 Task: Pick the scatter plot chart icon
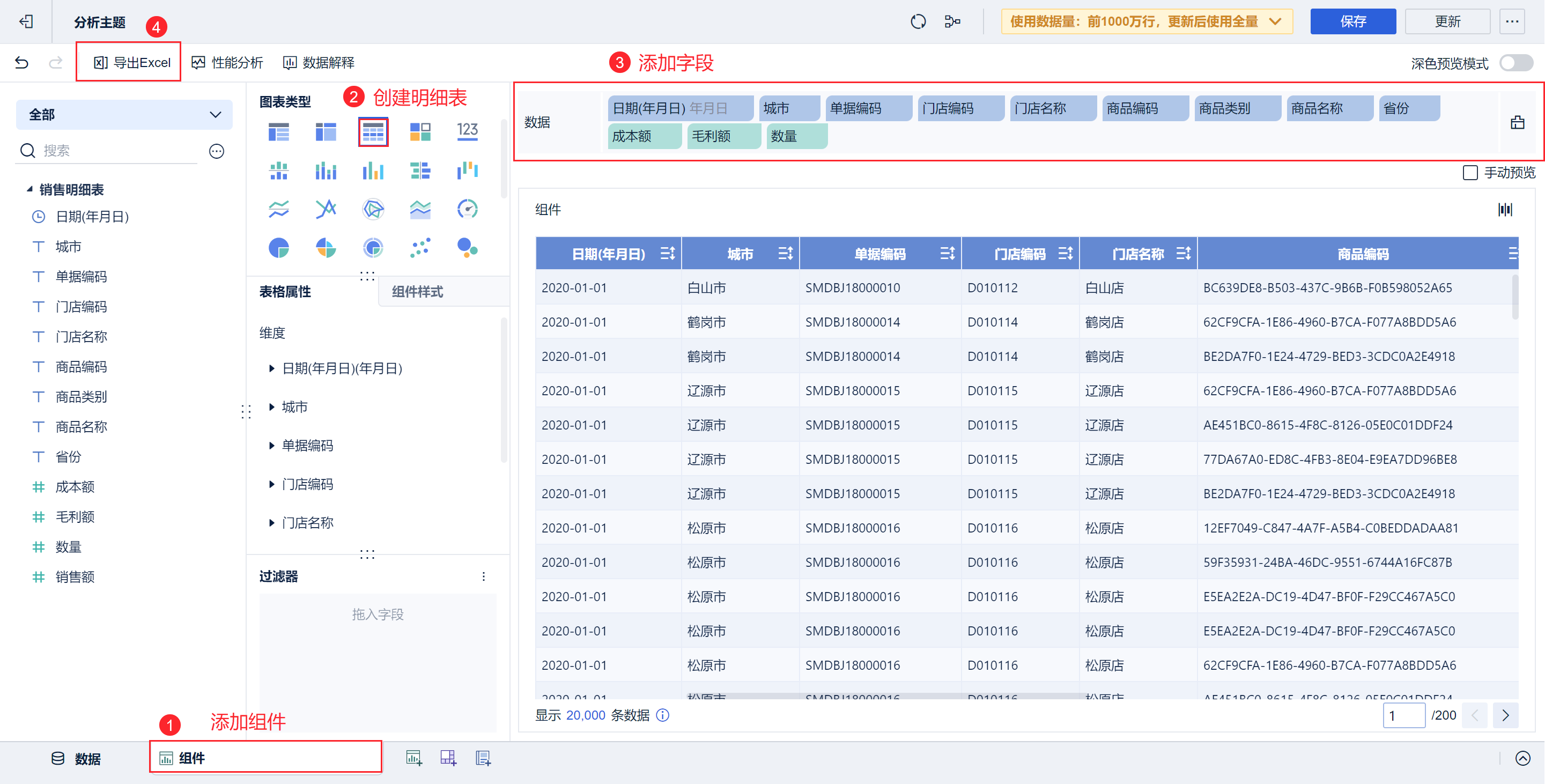click(420, 248)
